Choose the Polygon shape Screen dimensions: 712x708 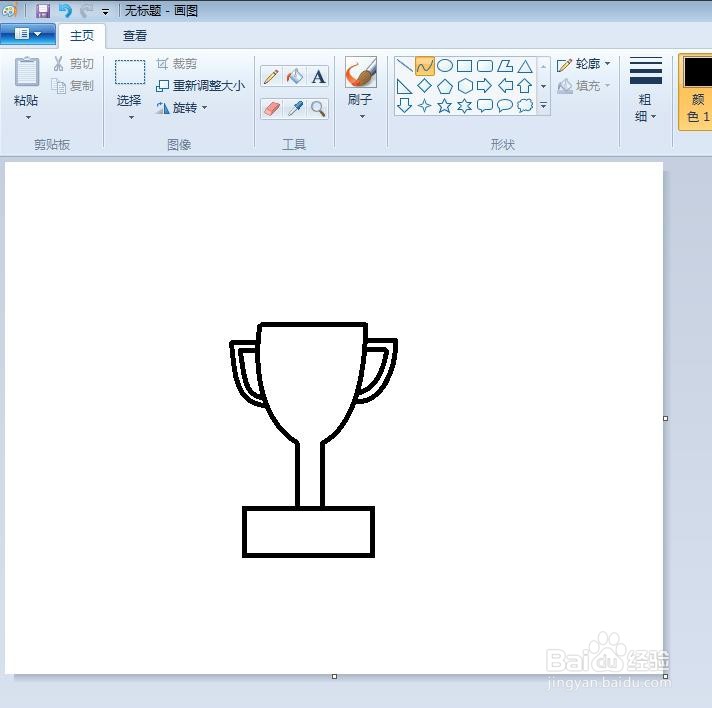pos(505,66)
